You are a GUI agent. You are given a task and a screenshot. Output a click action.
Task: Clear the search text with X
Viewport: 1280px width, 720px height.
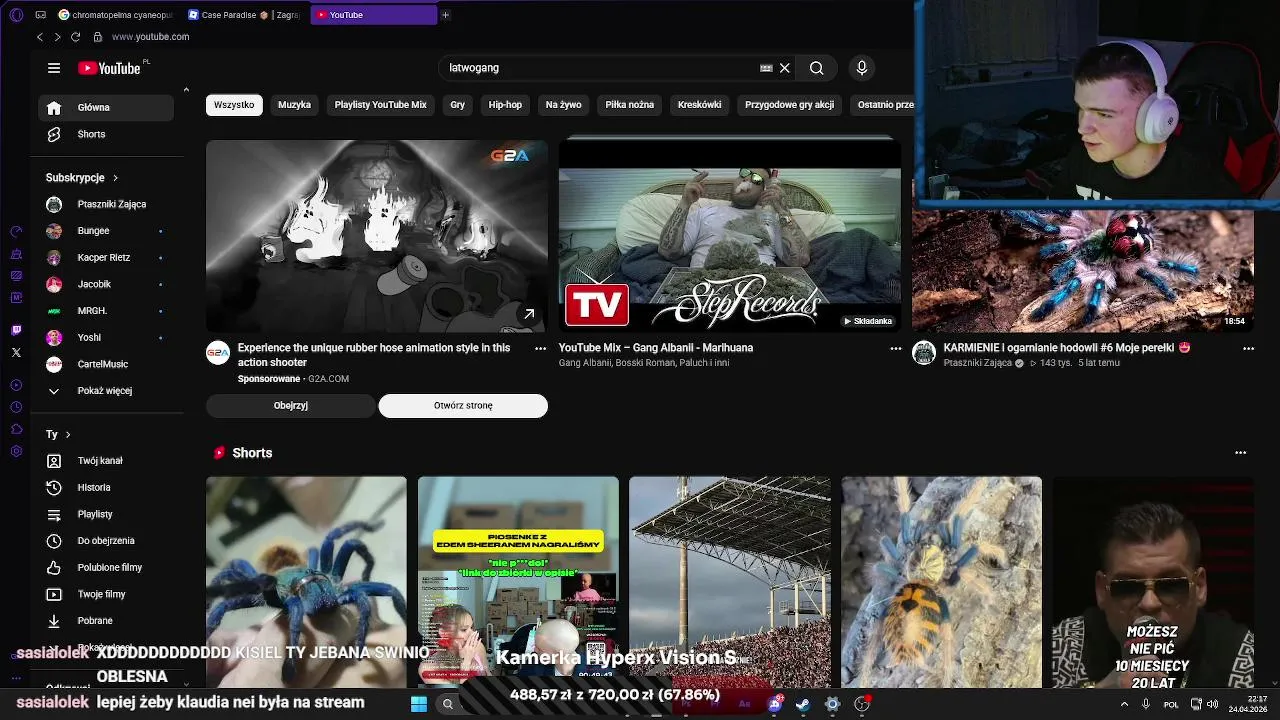[x=785, y=68]
